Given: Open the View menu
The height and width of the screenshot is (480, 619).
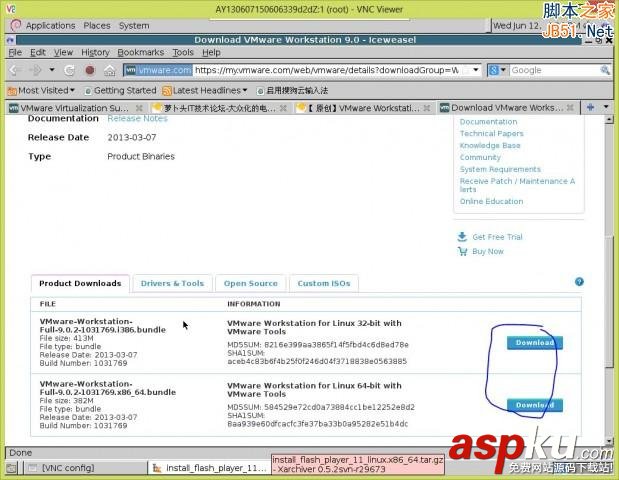Looking at the screenshot, I should pos(63,52).
